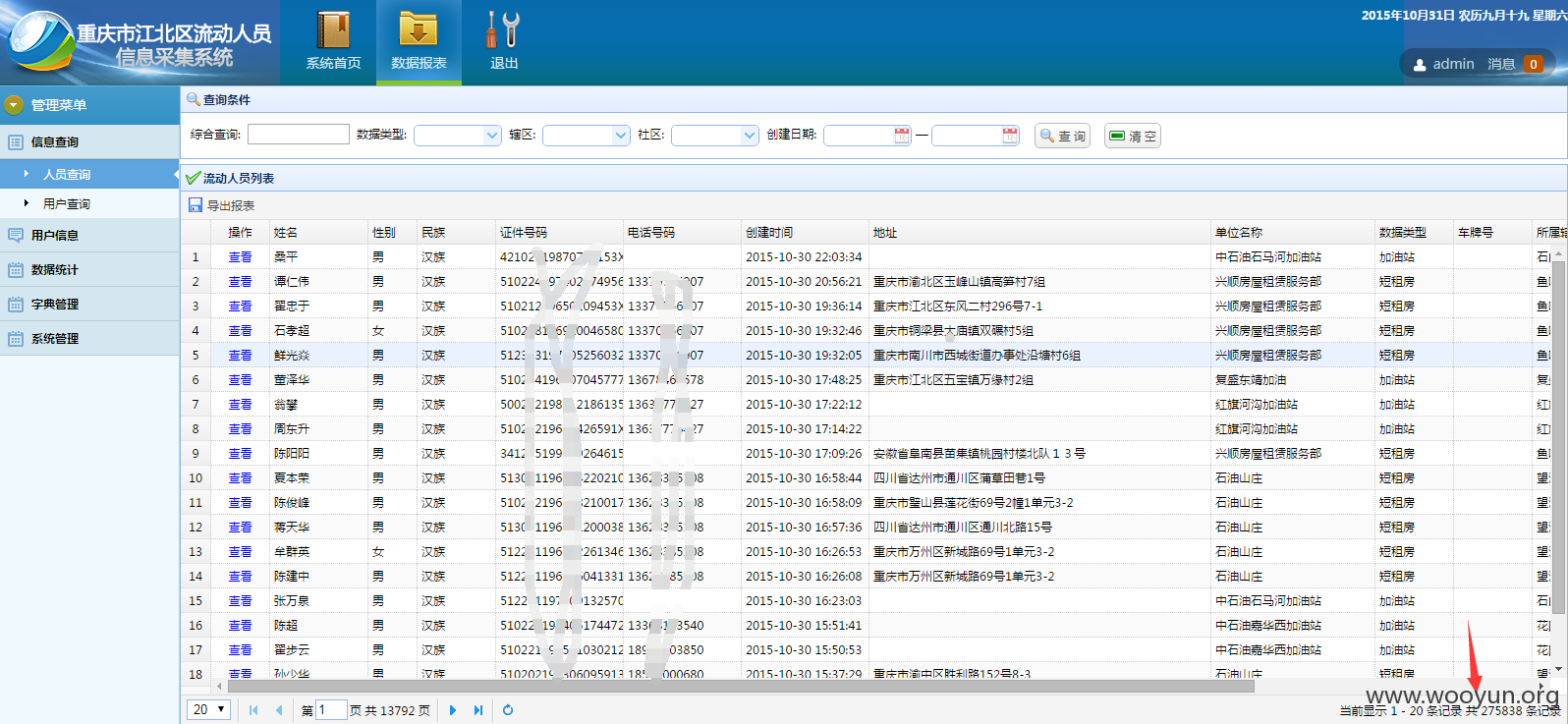Image resolution: width=1568 pixels, height=724 pixels.
Task: Click the 共 275838 条记录 status text
Action: pos(1513,710)
